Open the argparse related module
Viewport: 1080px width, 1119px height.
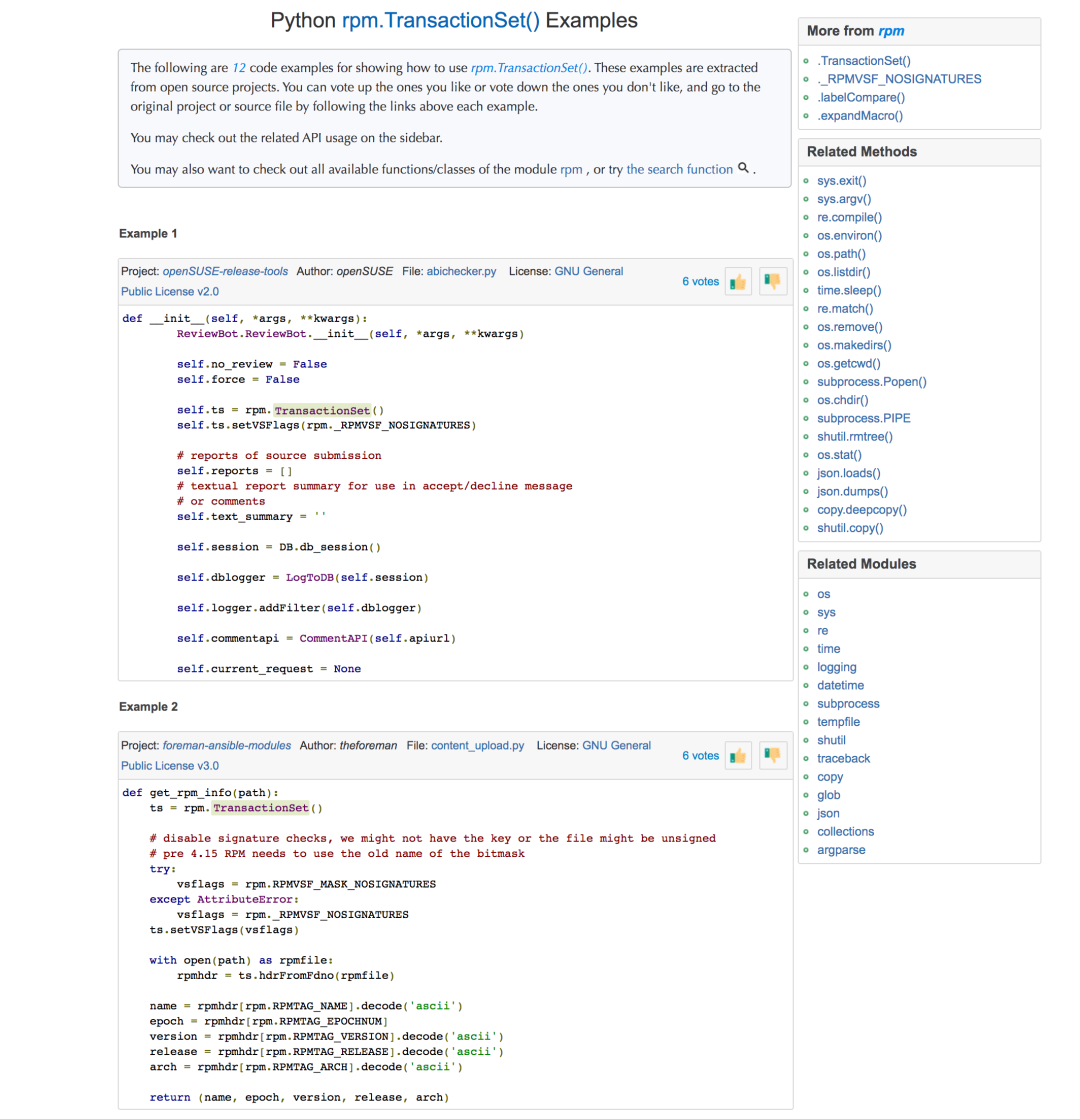click(841, 850)
